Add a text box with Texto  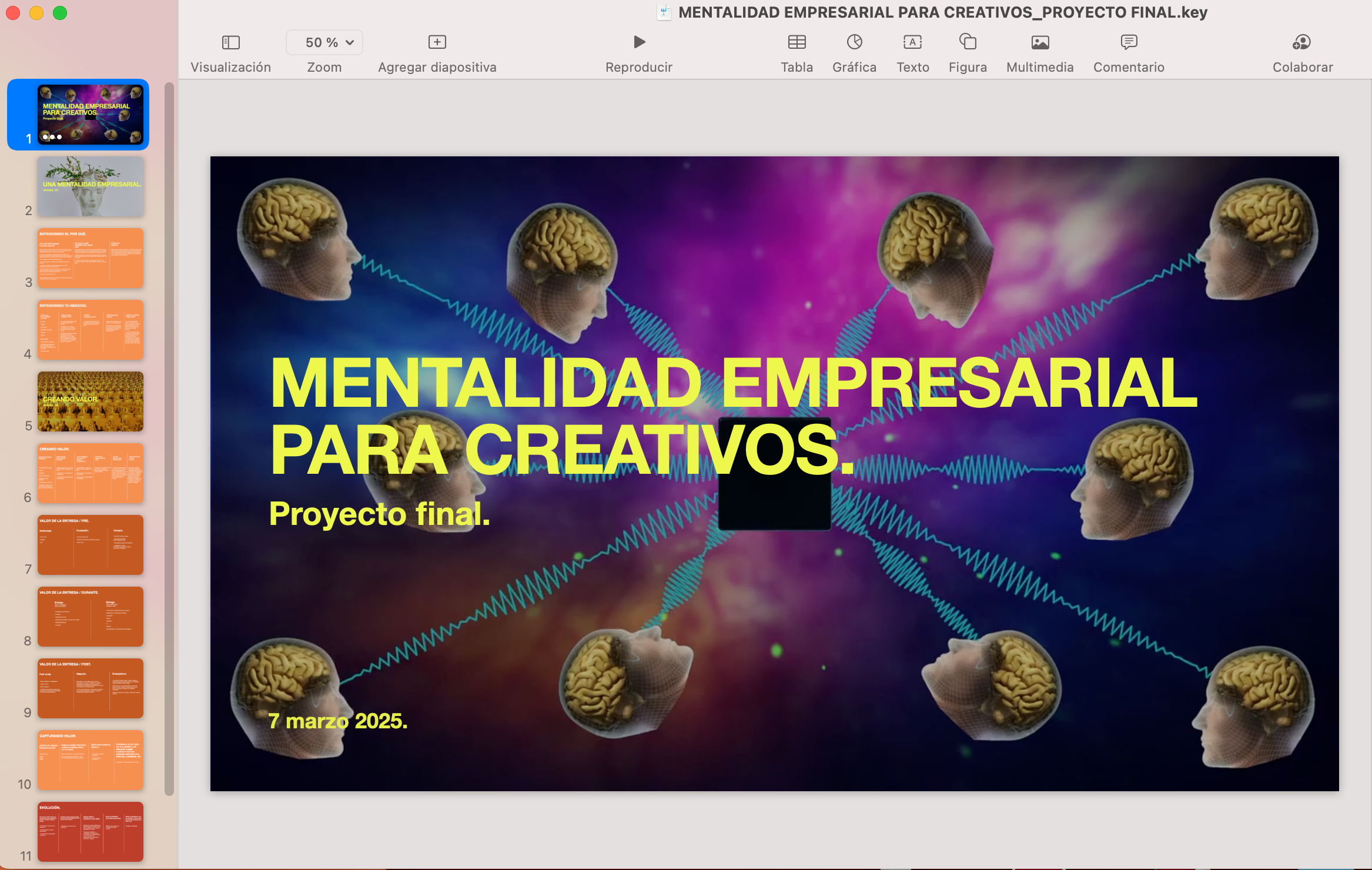(912, 42)
